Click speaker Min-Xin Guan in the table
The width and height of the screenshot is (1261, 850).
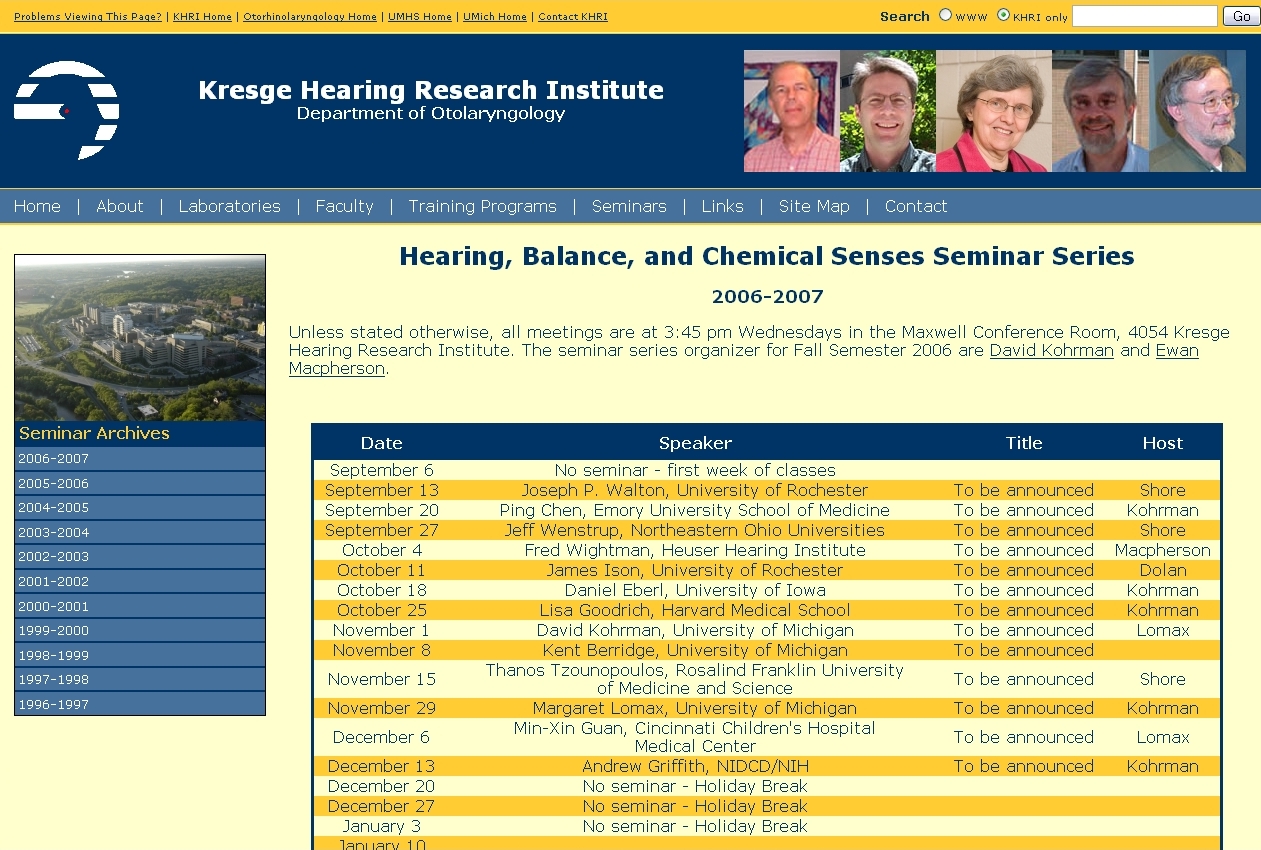[x=695, y=737]
